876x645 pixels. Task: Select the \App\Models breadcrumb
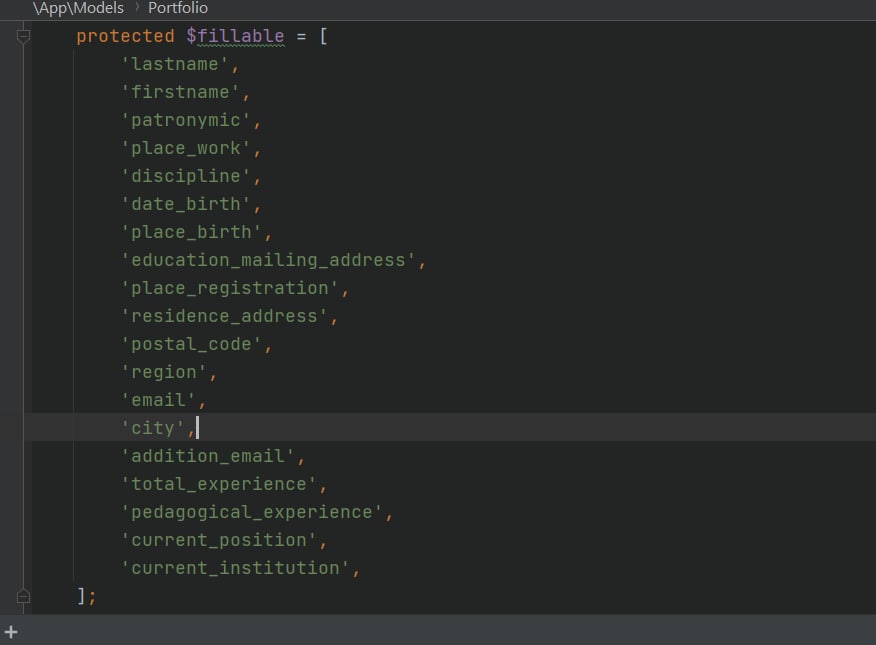point(78,8)
